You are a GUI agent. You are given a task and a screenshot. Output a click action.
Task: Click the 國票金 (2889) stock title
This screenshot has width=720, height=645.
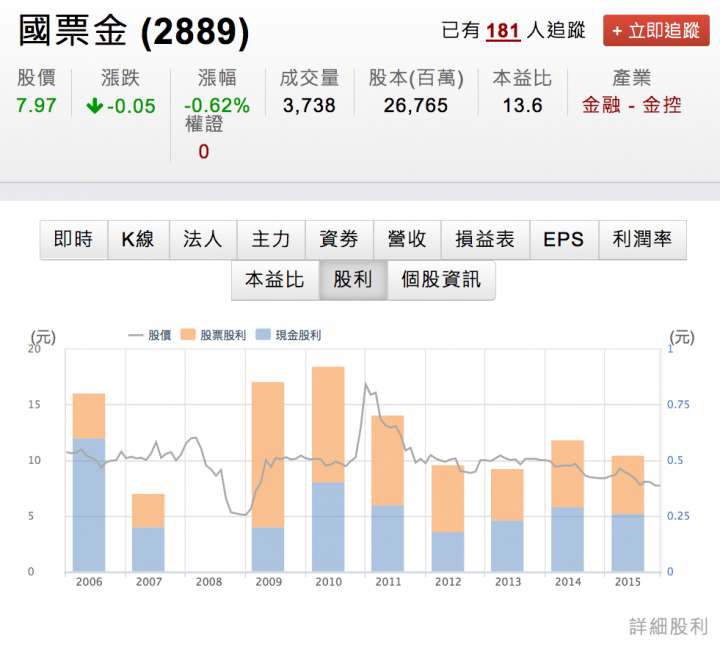pos(134,31)
